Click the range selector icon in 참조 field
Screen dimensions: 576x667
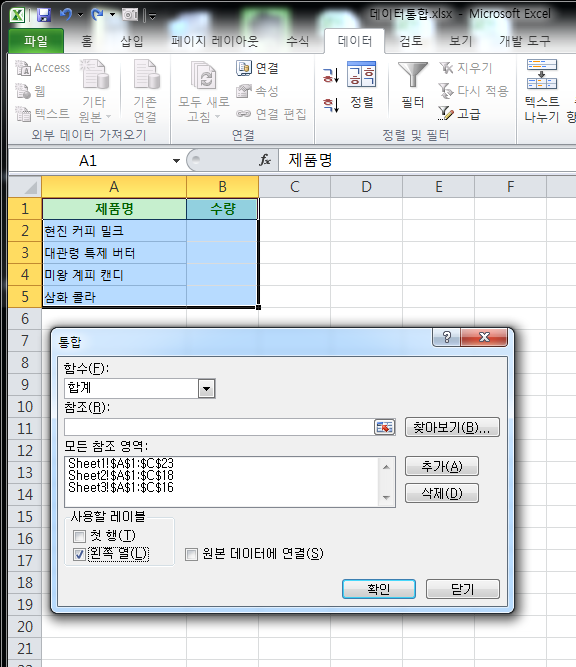385,427
